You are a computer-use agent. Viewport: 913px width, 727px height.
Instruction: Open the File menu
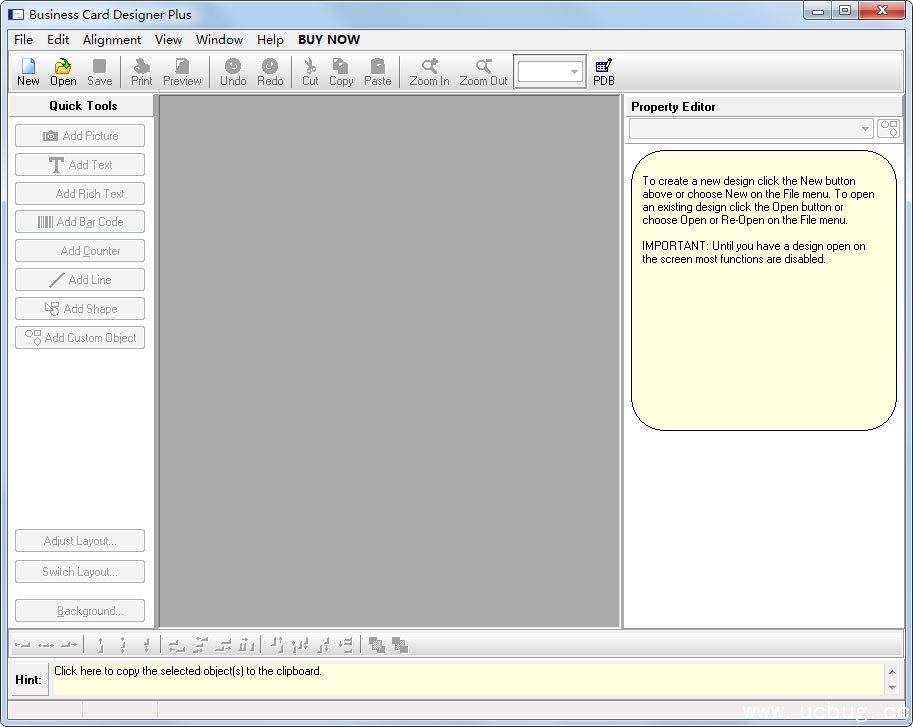tap(23, 40)
